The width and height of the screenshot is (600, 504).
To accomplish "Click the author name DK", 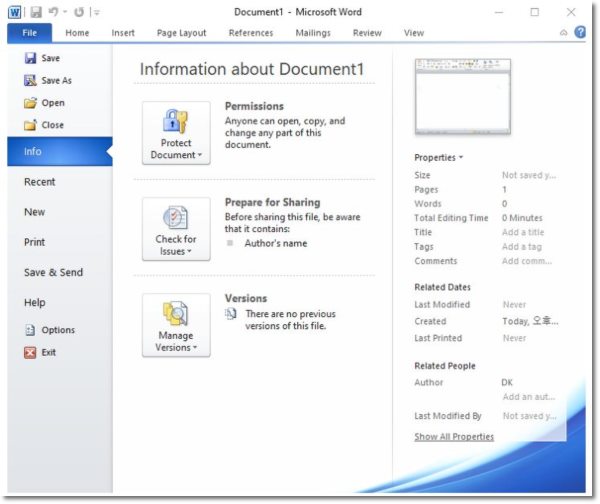I will click(507, 382).
